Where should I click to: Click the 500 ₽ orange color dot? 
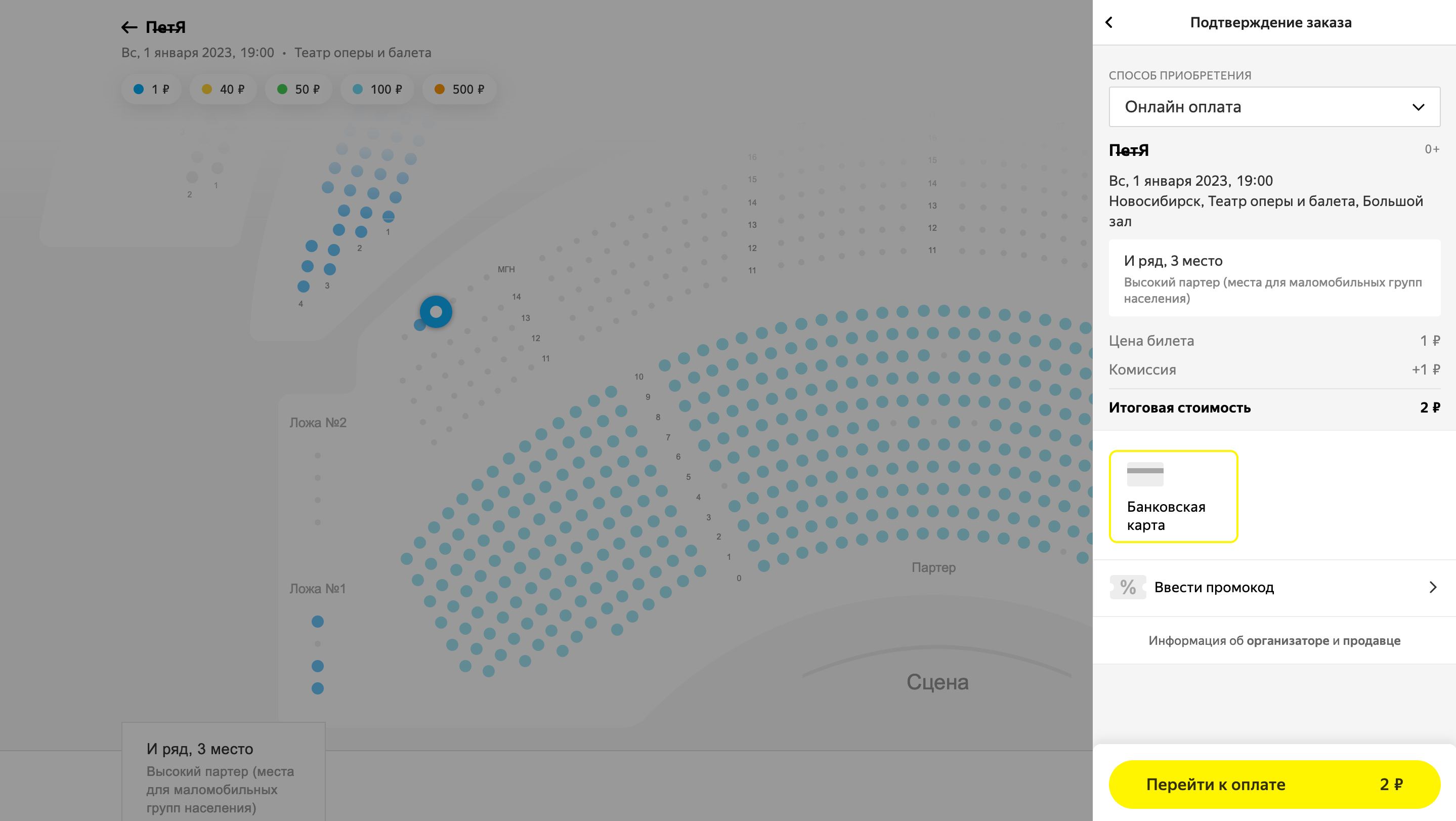pos(439,89)
